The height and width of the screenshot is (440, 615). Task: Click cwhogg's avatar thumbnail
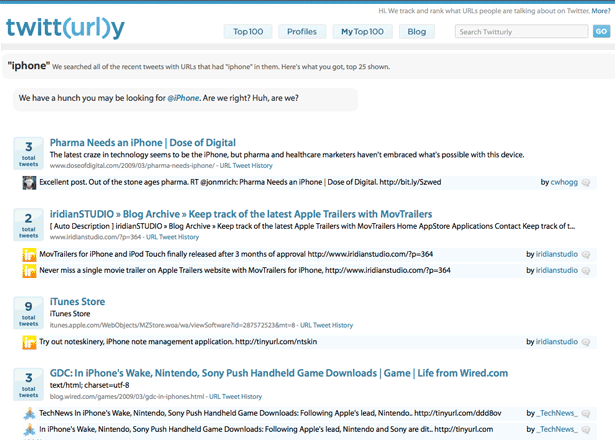(x=29, y=183)
